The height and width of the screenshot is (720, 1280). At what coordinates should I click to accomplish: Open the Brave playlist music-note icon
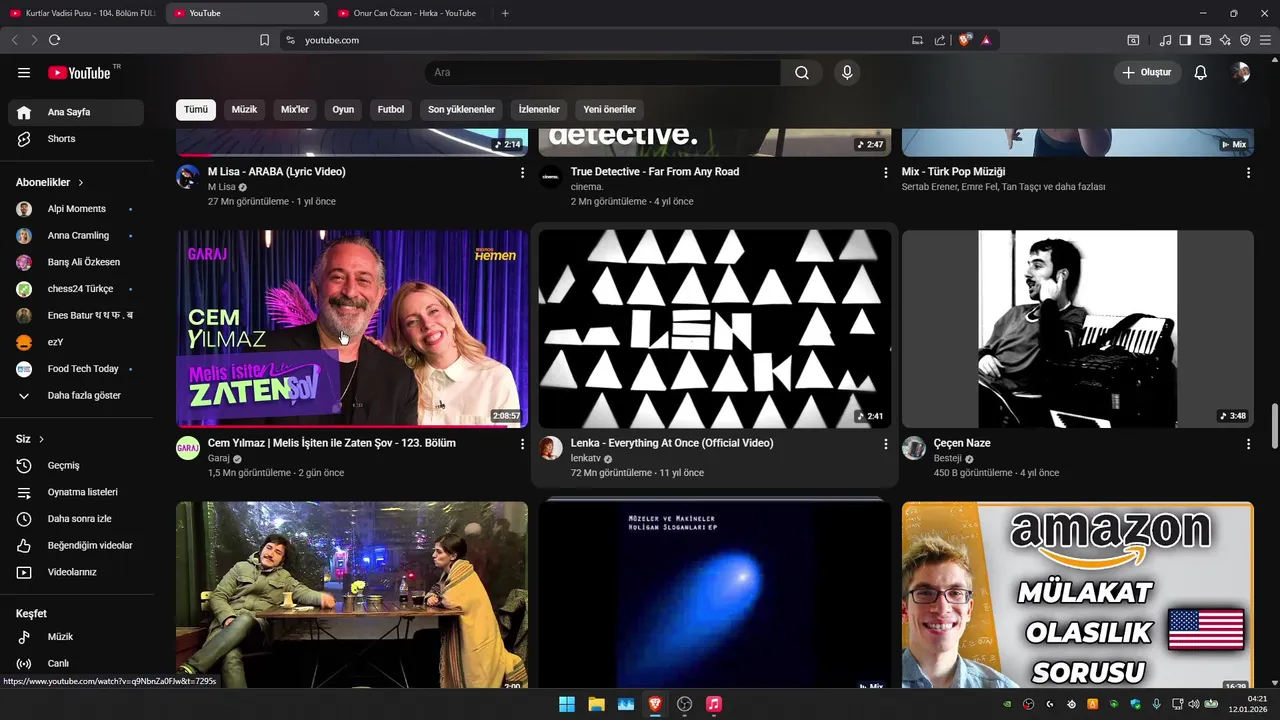point(1165,40)
